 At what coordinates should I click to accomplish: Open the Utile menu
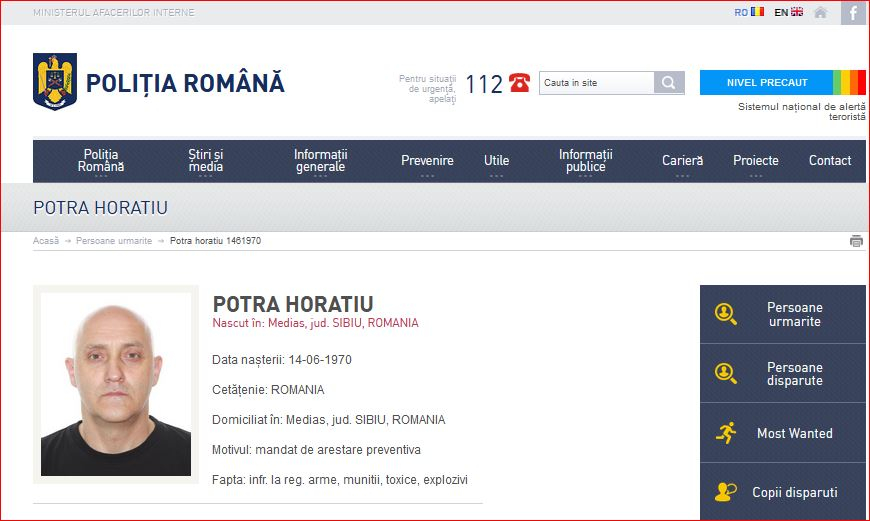point(496,161)
